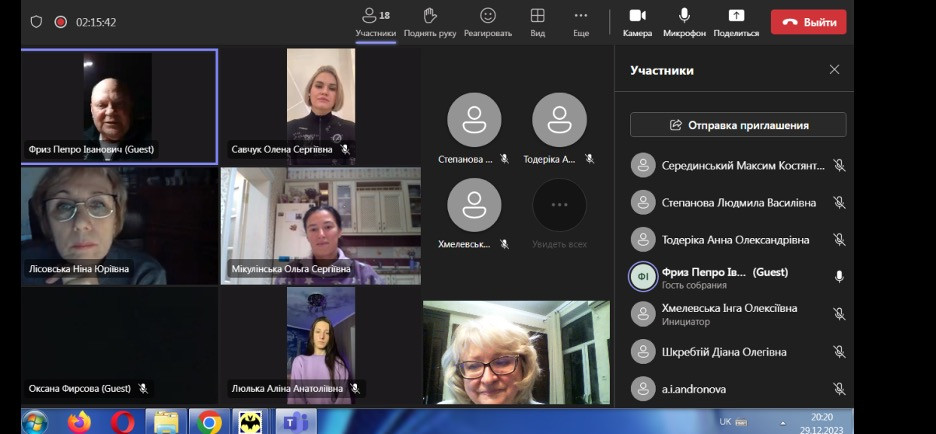
Task: Open Opera from the taskbar
Action: click(x=122, y=423)
